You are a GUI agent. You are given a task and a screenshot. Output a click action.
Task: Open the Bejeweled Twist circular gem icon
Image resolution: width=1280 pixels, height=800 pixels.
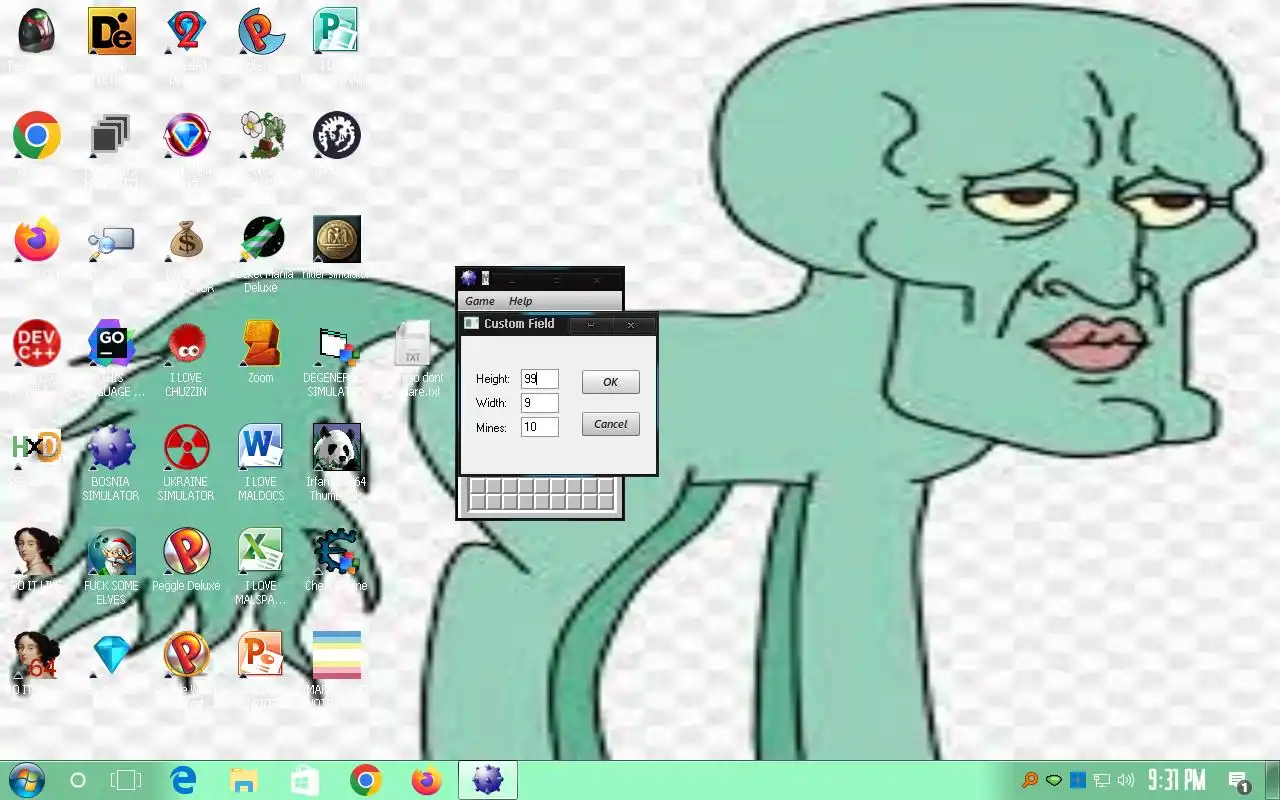[x=186, y=136]
